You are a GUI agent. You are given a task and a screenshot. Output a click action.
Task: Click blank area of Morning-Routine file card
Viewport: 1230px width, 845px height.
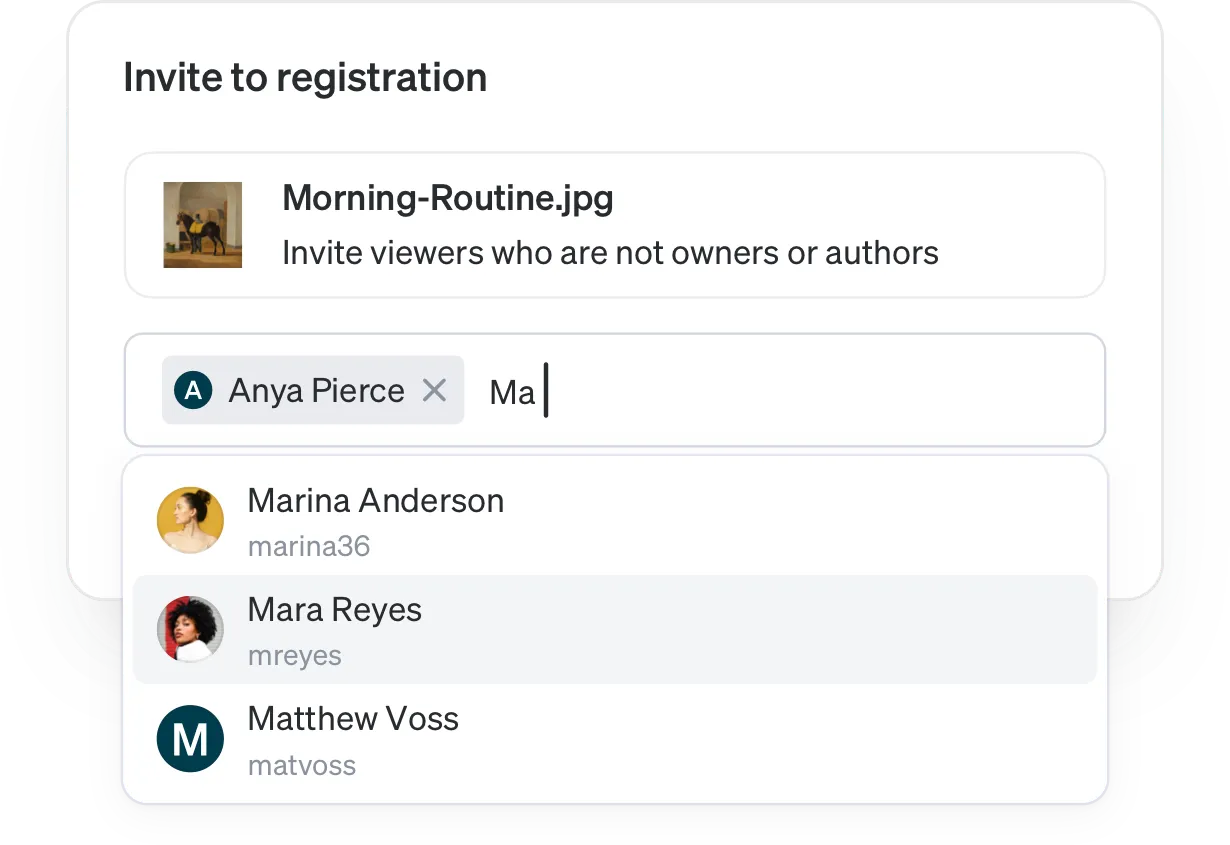tap(1020, 225)
